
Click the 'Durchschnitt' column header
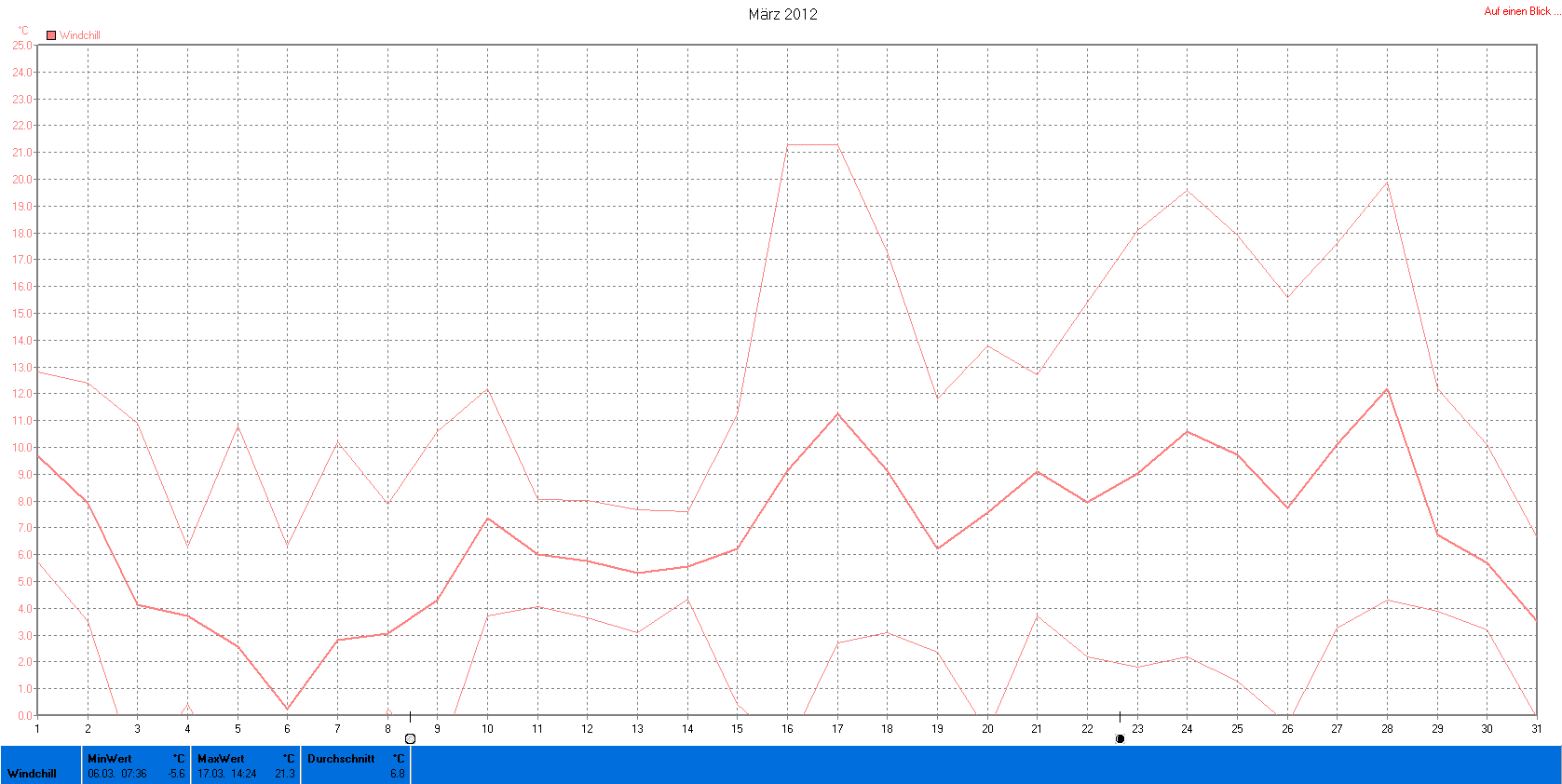click(x=341, y=759)
